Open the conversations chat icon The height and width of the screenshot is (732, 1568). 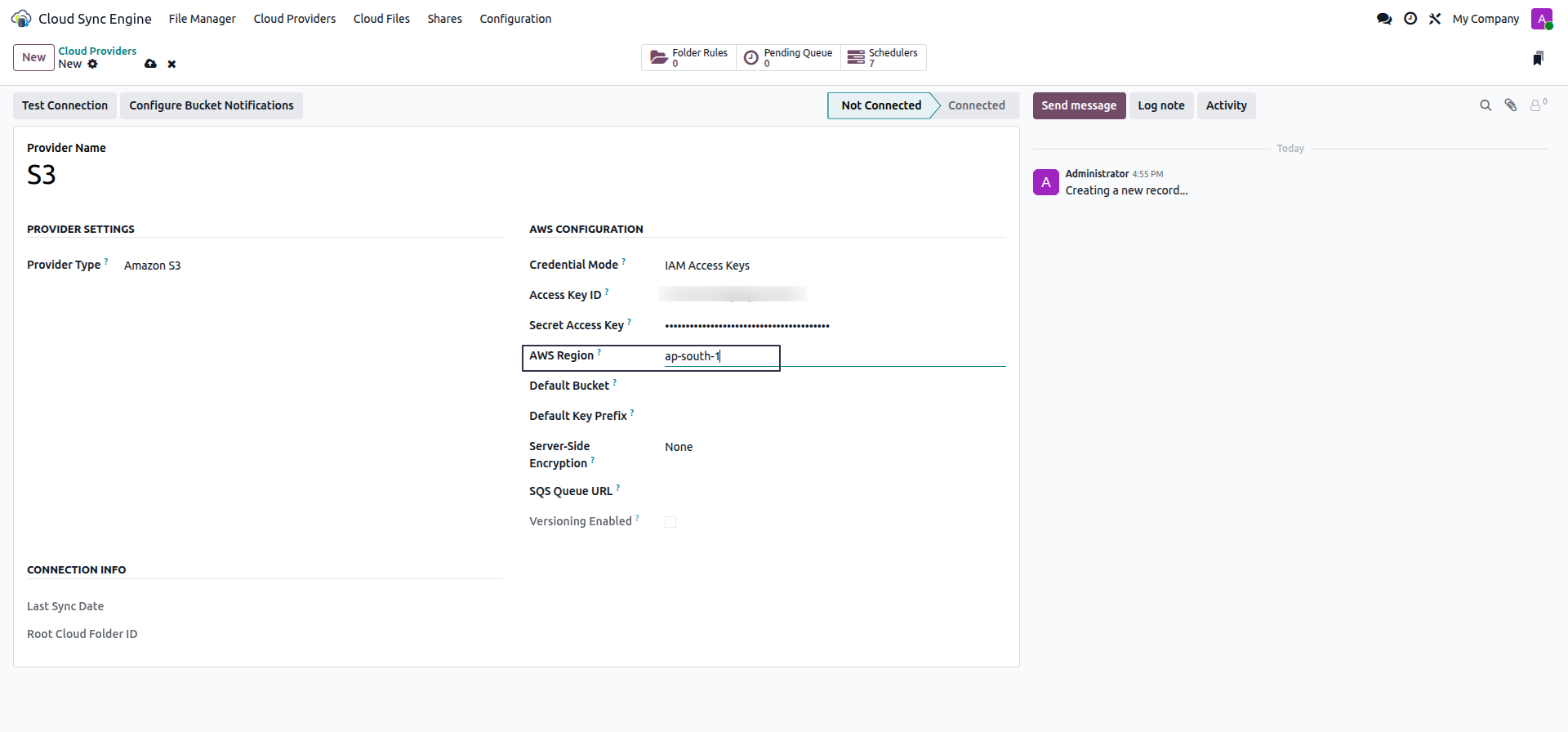(x=1384, y=19)
